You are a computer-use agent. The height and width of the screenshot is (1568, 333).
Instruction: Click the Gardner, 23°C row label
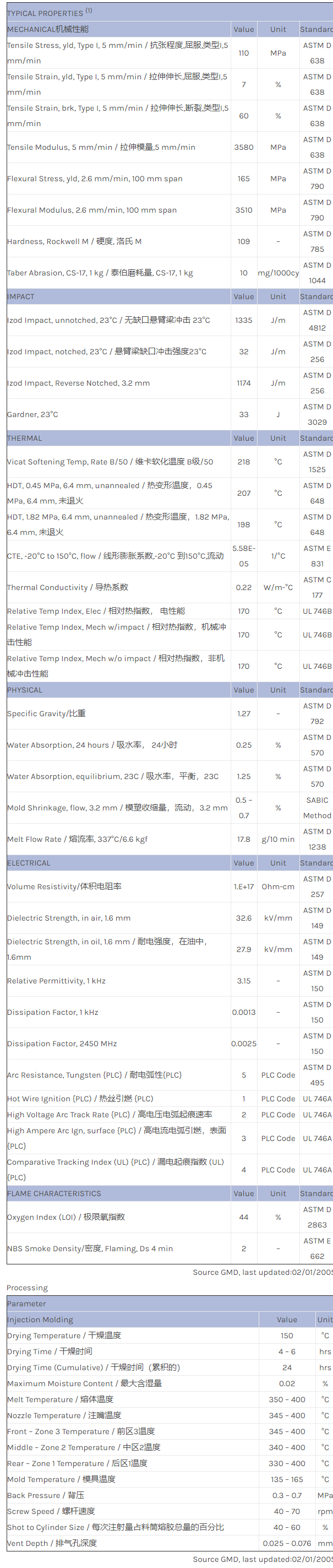[x=33, y=414]
